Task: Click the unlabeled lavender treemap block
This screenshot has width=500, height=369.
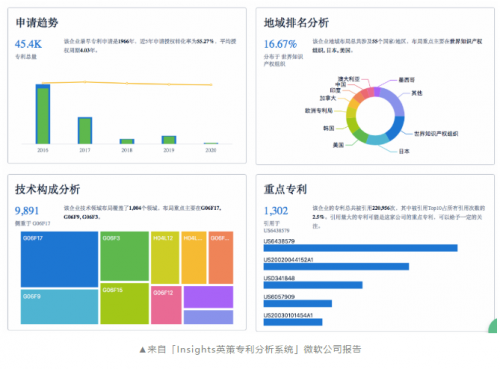Action: pyautogui.click(x=208, y=317)
